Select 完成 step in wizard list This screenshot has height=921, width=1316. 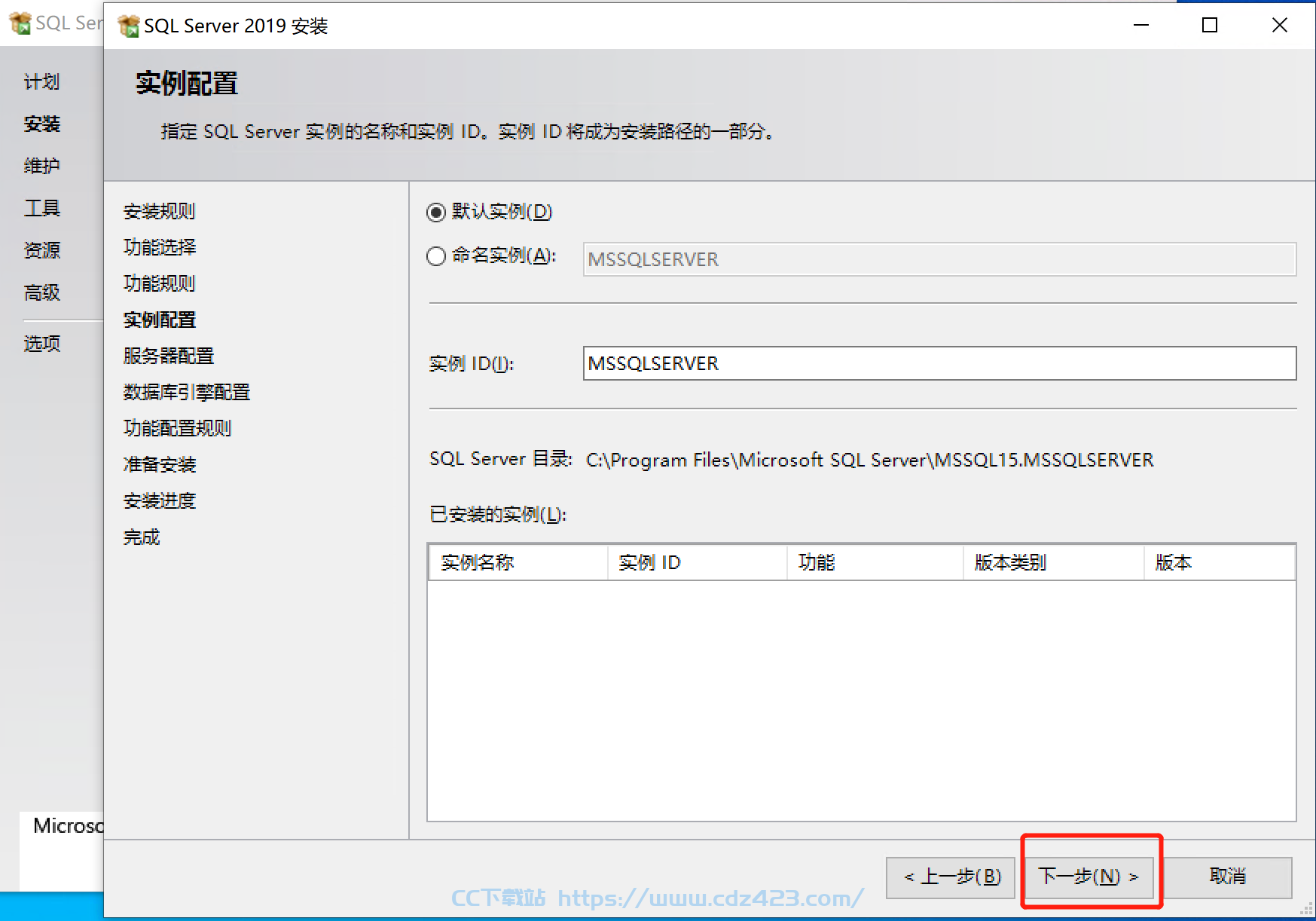[142, 537]
